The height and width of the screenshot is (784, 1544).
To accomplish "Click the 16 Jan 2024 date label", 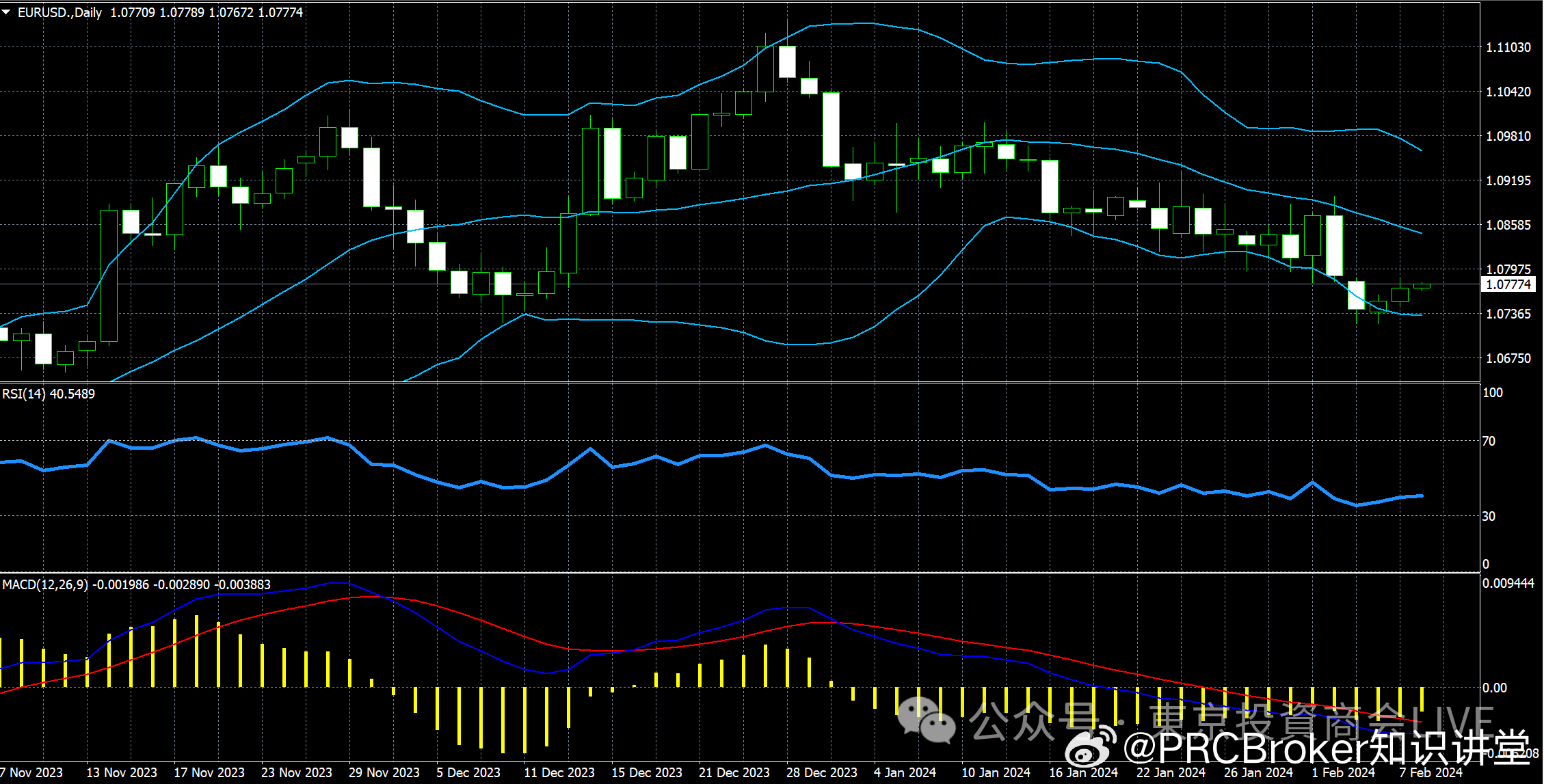I will coord(1084,772).
